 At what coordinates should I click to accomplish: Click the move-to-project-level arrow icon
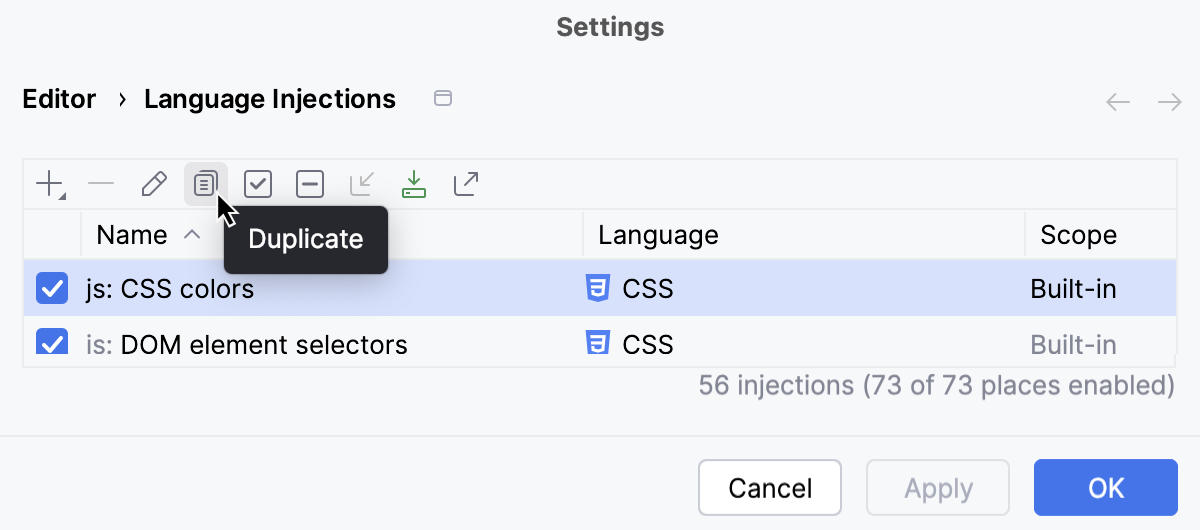(361, 184)
